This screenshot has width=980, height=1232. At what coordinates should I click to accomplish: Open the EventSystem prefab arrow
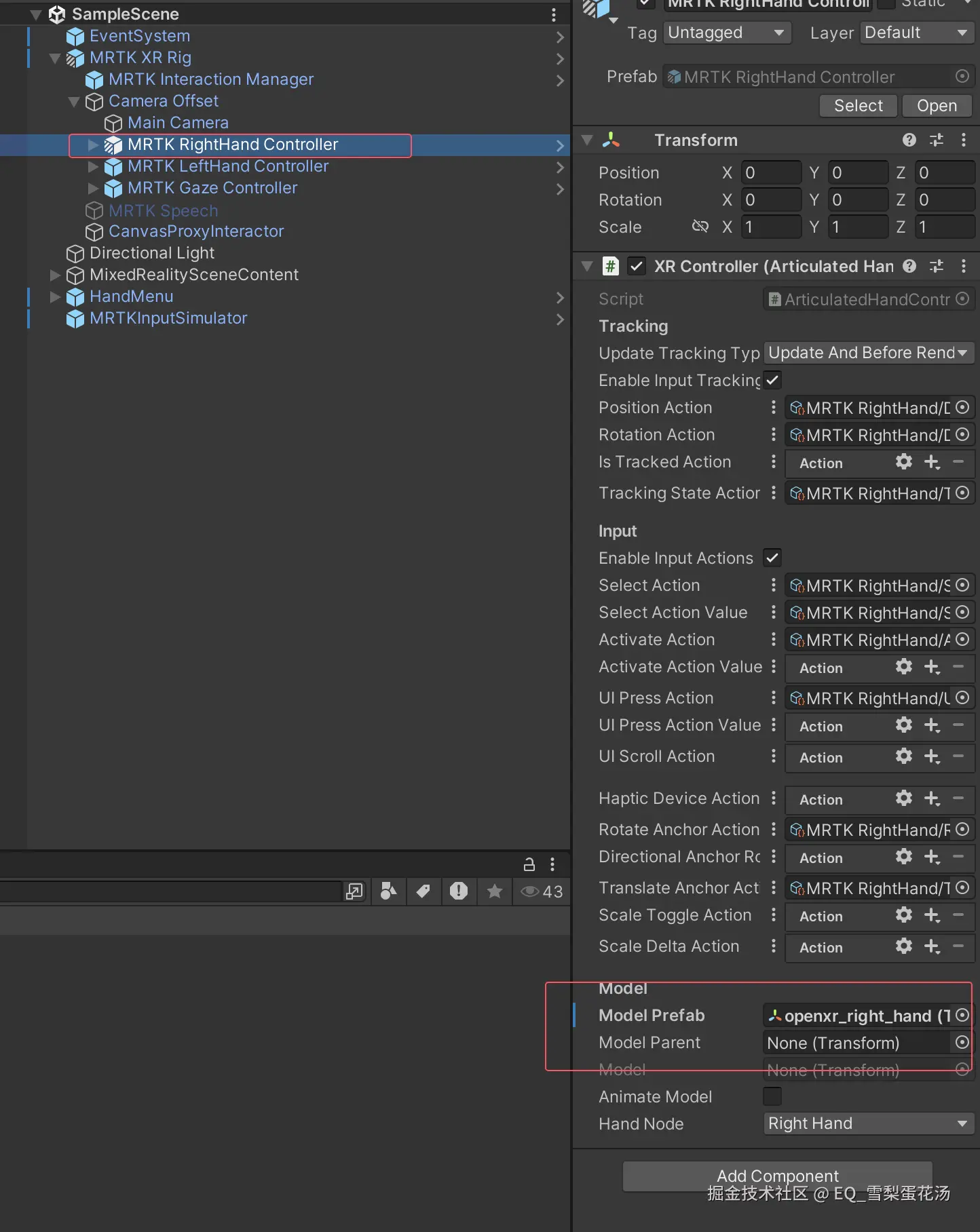(560, 37)
